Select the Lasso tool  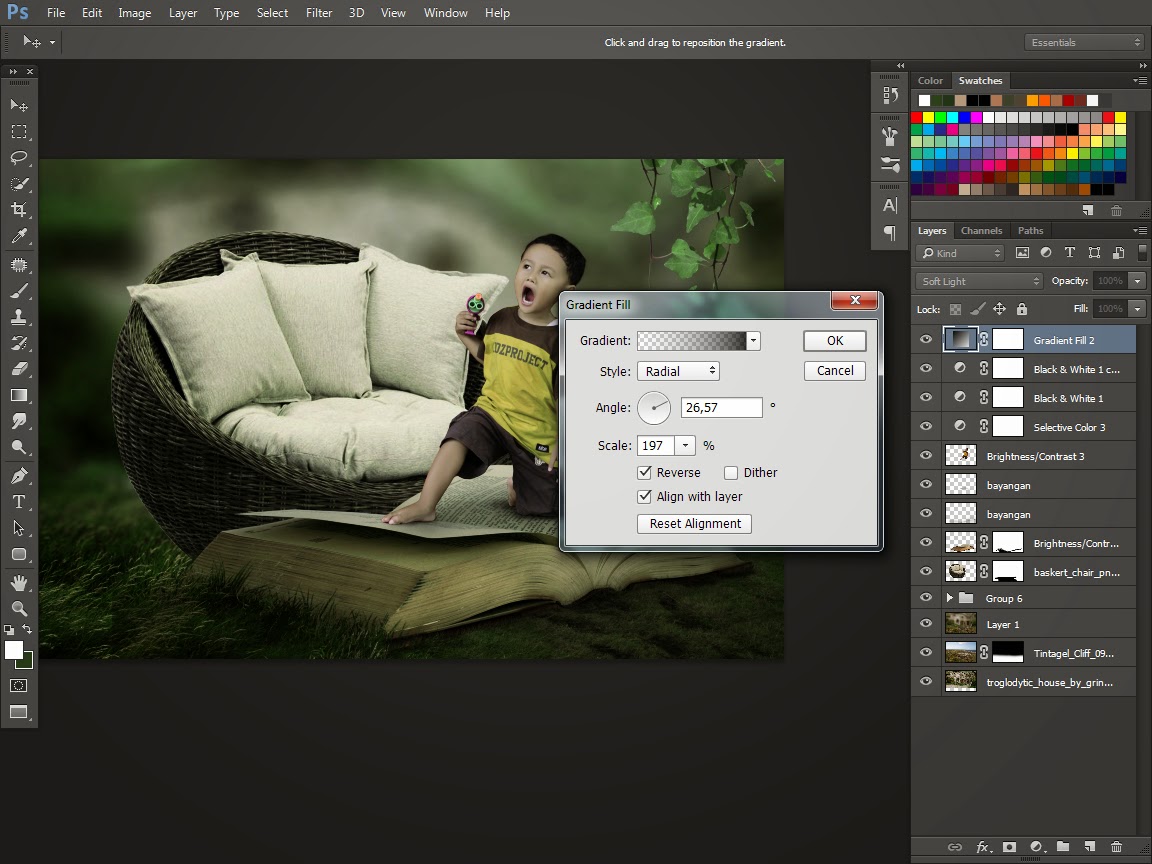point(19,158)
